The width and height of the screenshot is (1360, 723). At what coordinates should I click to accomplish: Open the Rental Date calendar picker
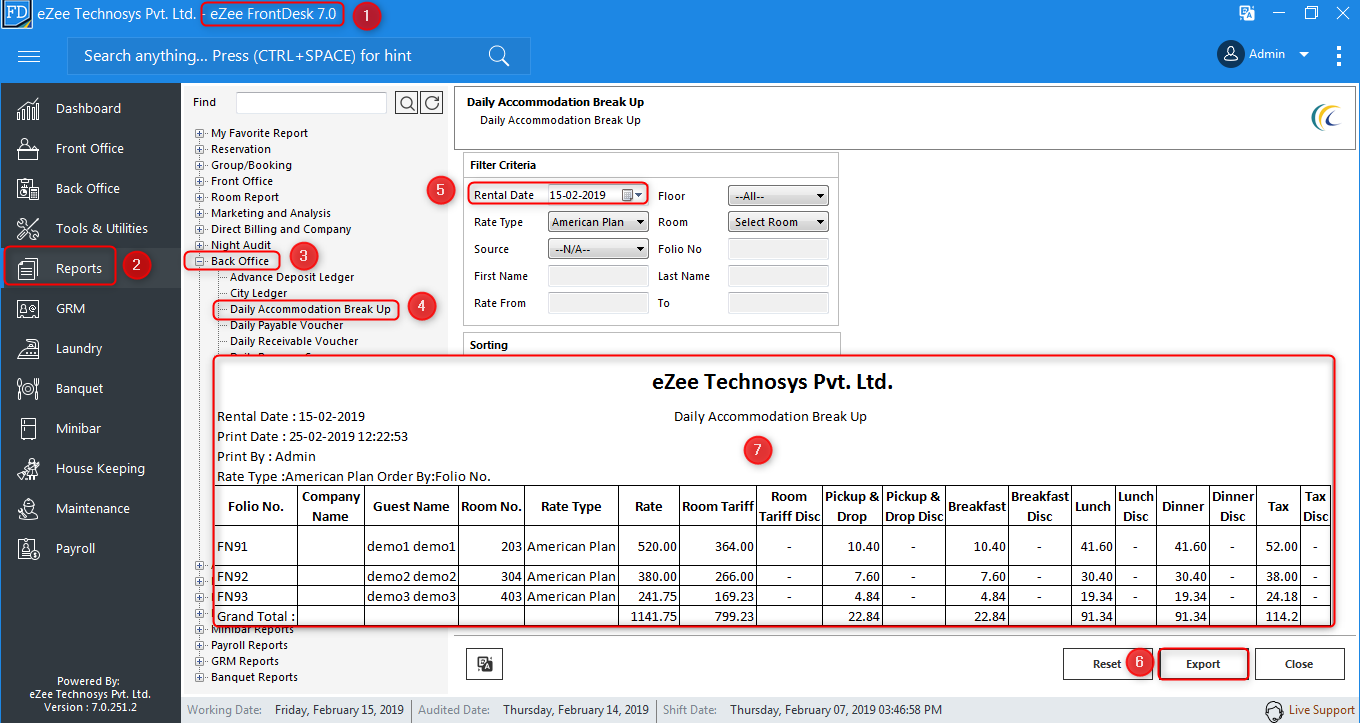pyautogui.click(x=632, y=195)
